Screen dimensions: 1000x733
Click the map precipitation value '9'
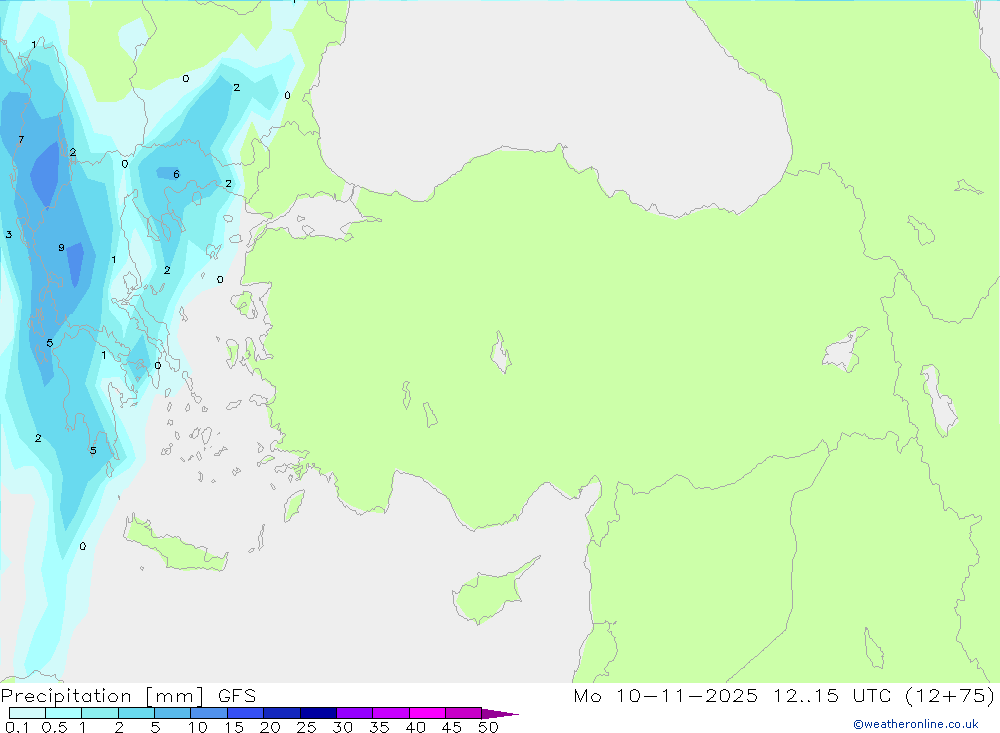pyautogui.click(x=61, y=248)
